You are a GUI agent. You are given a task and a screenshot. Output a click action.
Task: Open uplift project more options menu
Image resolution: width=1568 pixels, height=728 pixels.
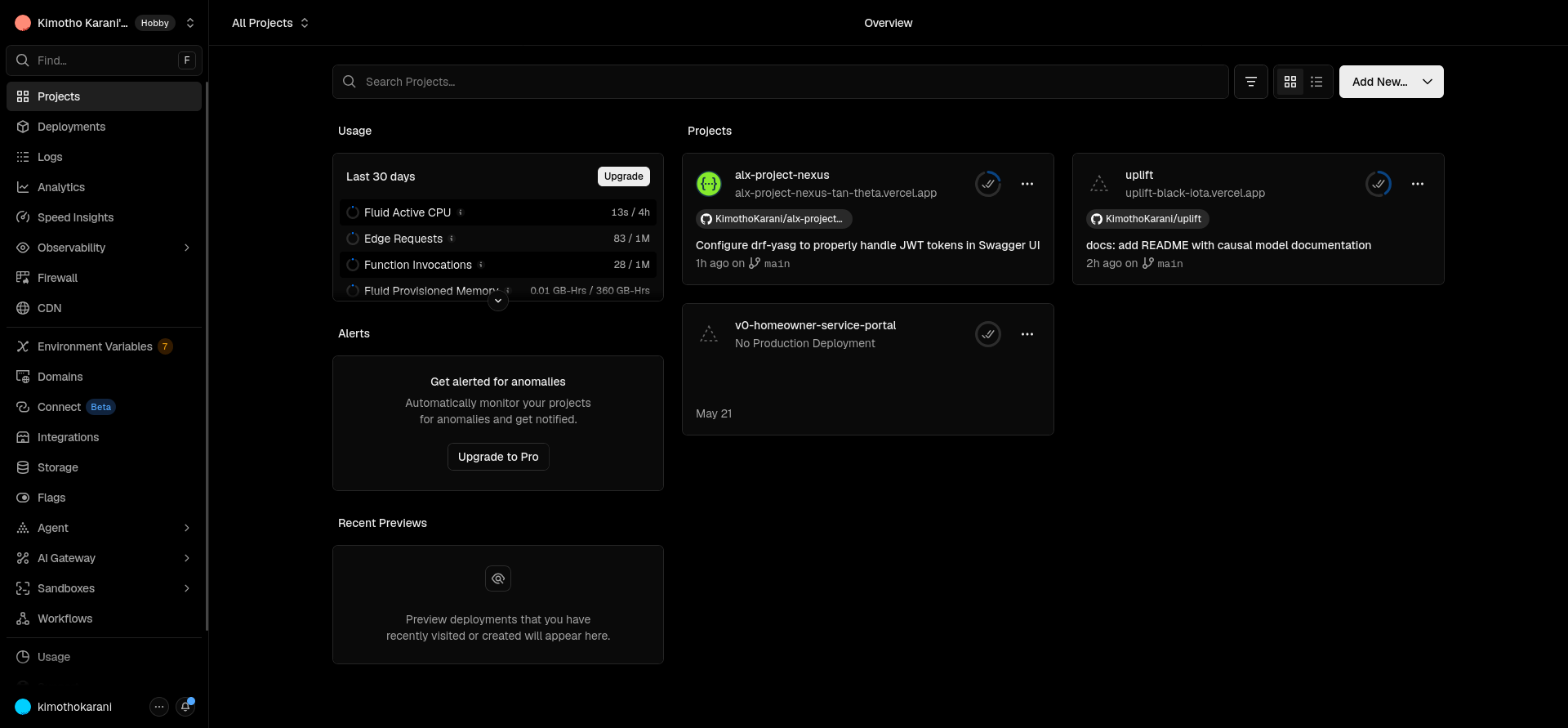coord(1418,184)
